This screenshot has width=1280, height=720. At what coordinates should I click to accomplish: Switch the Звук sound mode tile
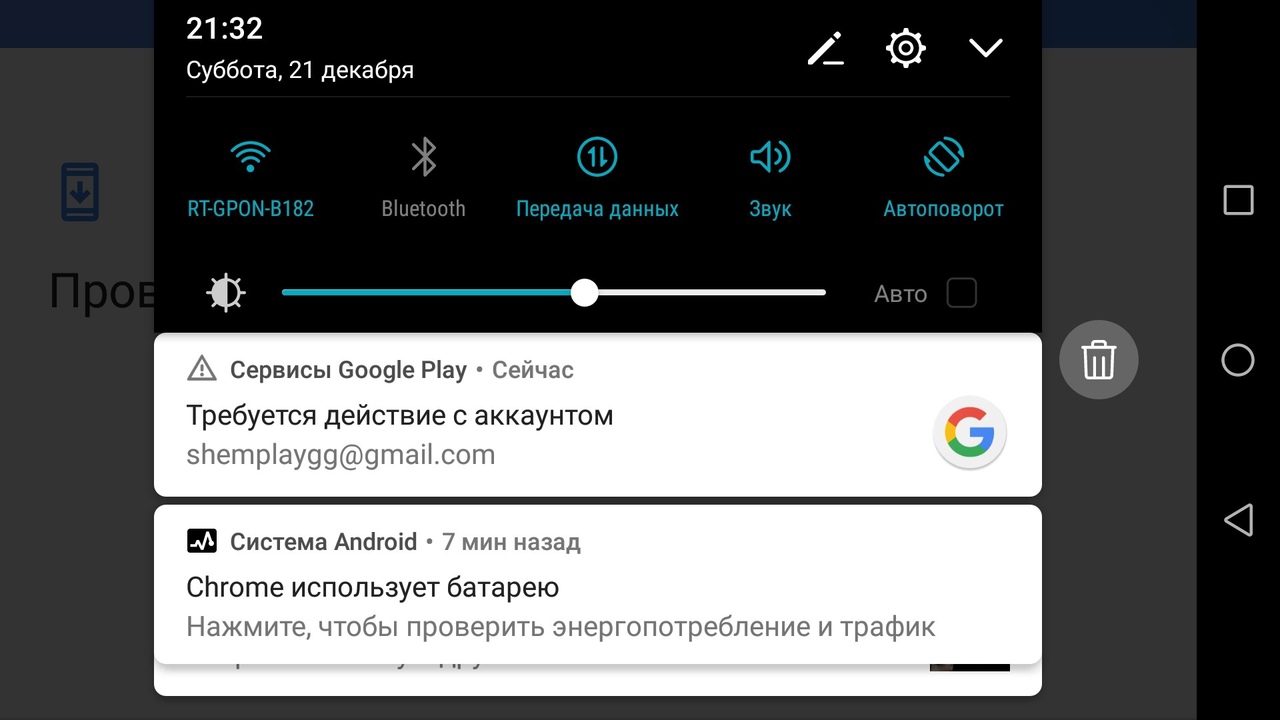[770, 179]
